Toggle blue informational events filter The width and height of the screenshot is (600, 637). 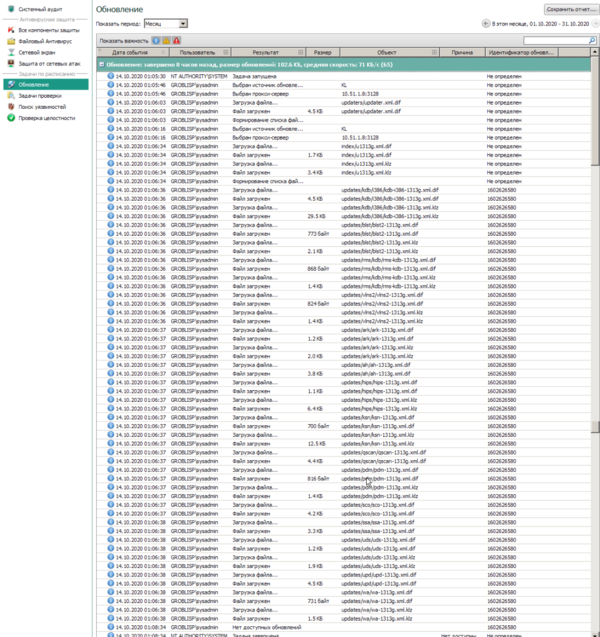point(156,40)
